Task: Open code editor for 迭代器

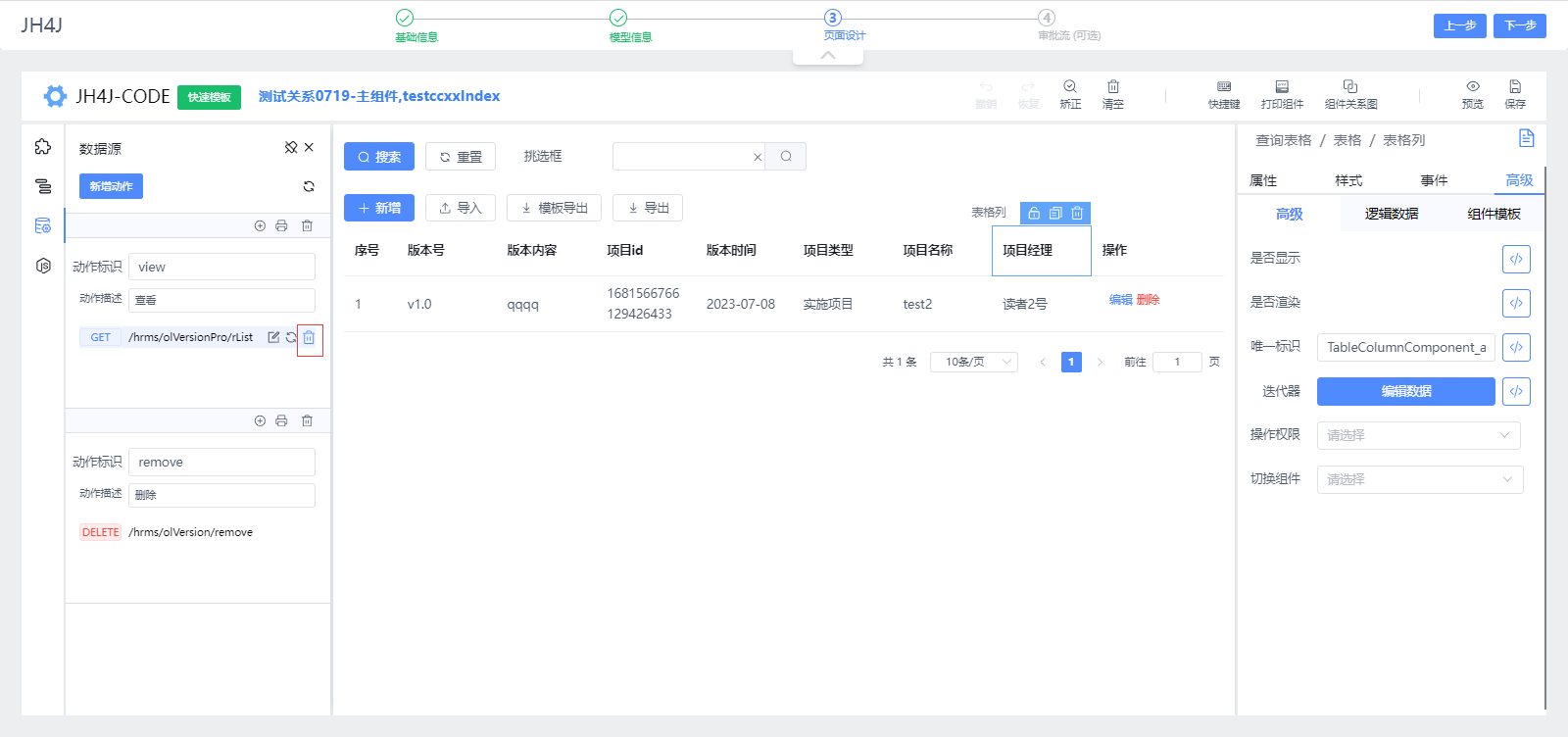Action: point(1516,391)
